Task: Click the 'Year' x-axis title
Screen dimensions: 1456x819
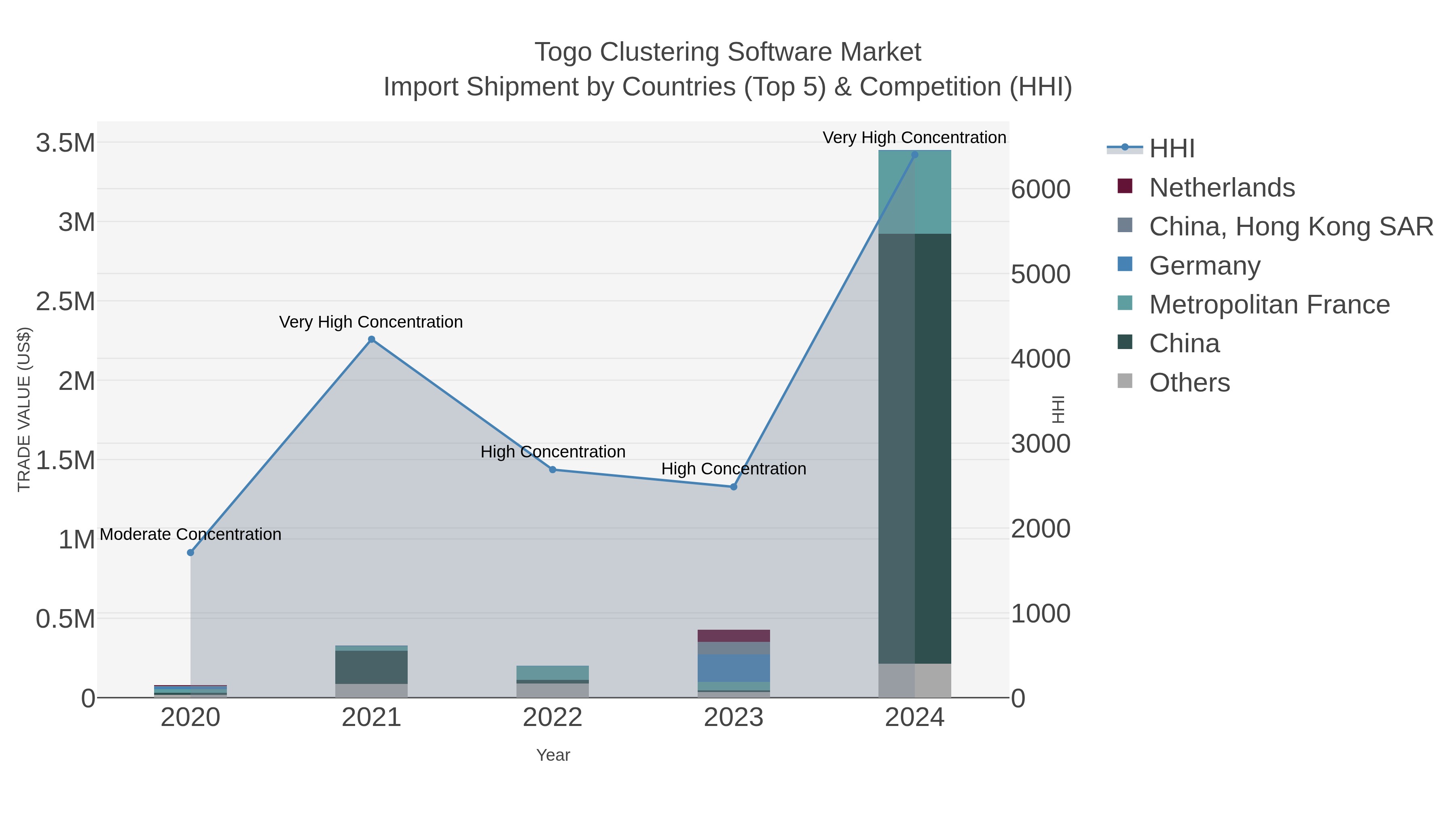Action: point(553,755)
